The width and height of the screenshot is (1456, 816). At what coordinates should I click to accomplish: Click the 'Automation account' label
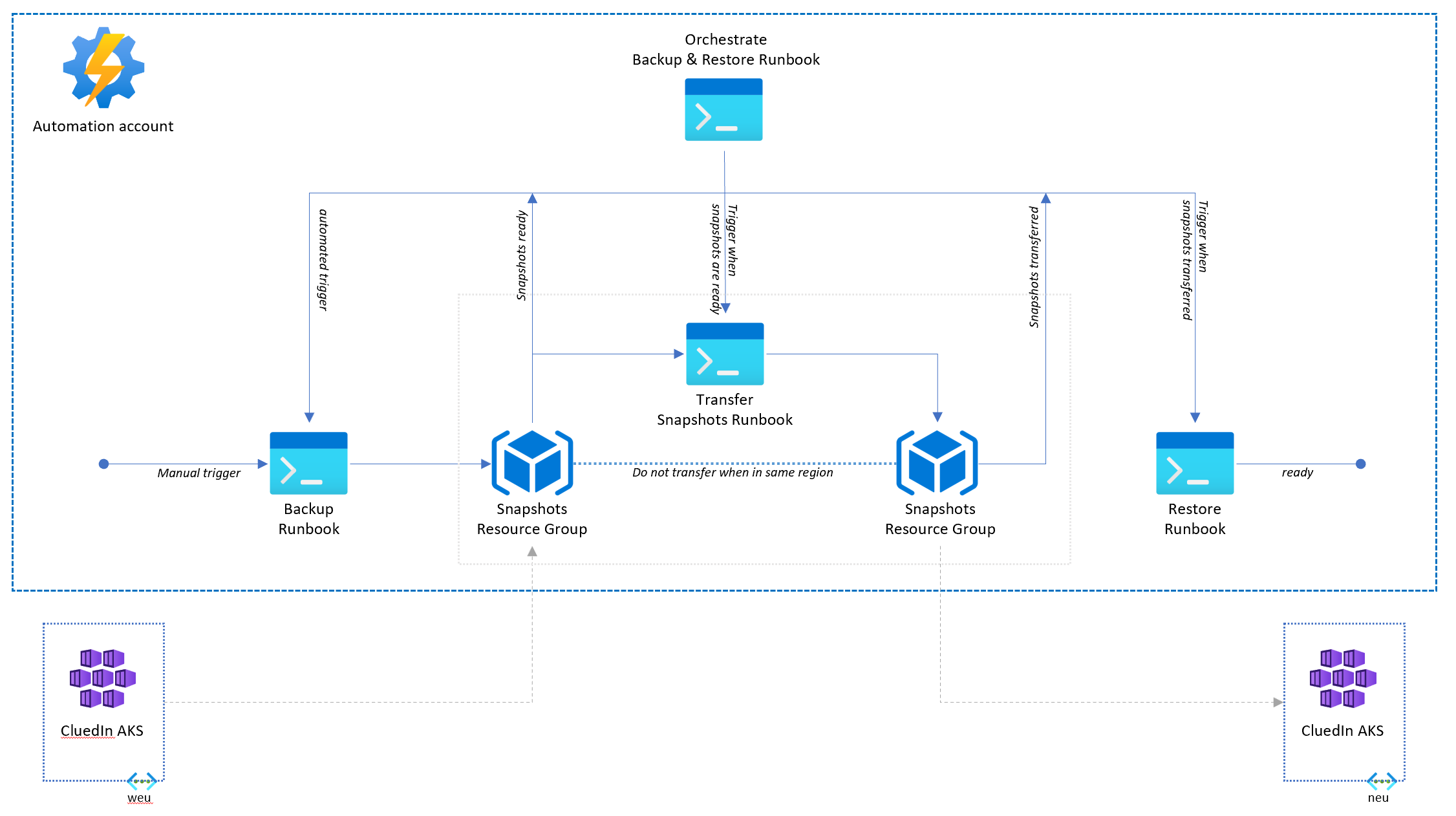tap(103, 126)
